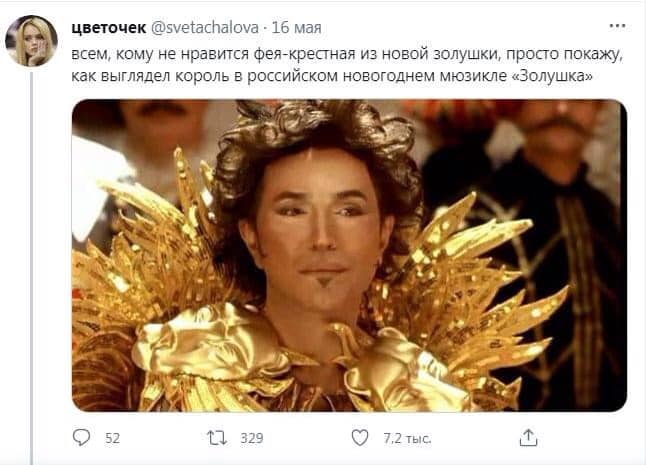View the 329 retweets count
This screenshot has width=646, height=465.
coord(252,438)
